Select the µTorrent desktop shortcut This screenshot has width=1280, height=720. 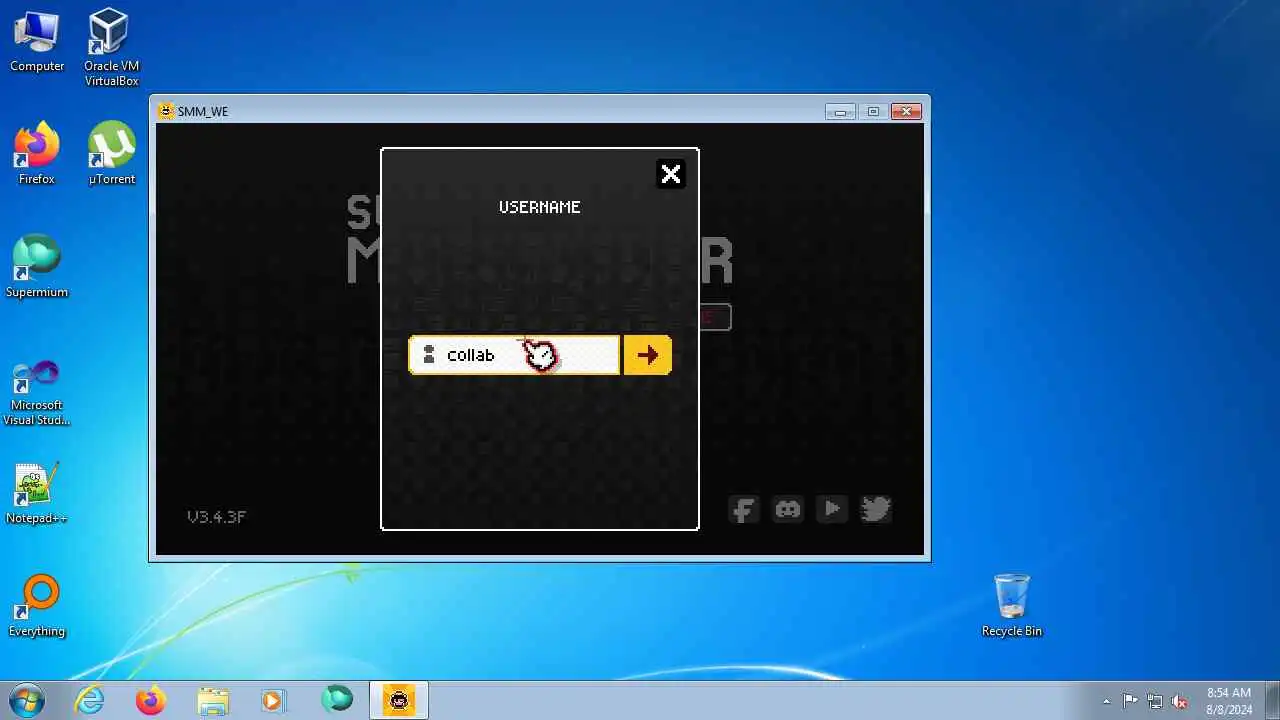pos(111,154)
